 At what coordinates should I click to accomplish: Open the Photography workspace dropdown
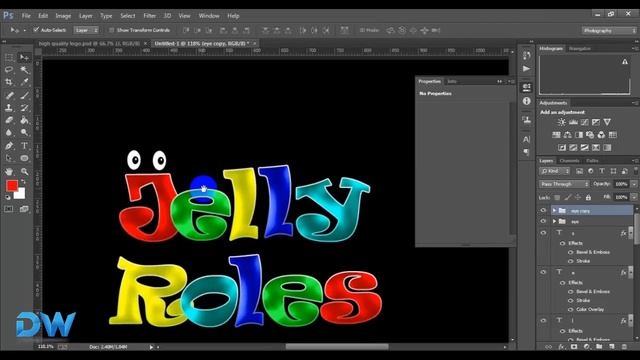click(609, 31)
